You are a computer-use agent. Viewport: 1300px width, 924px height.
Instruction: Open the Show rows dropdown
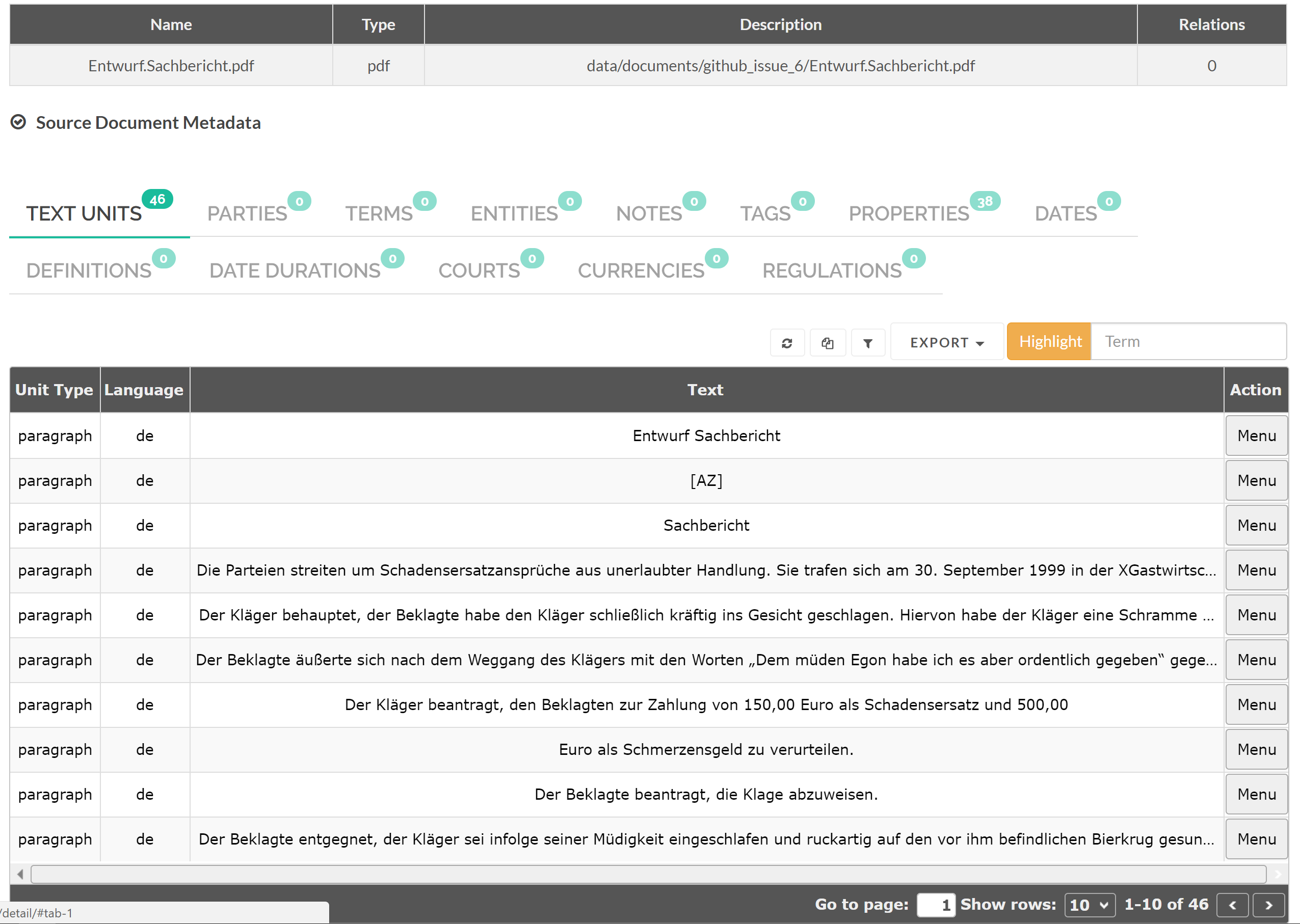click(1089, 905)
